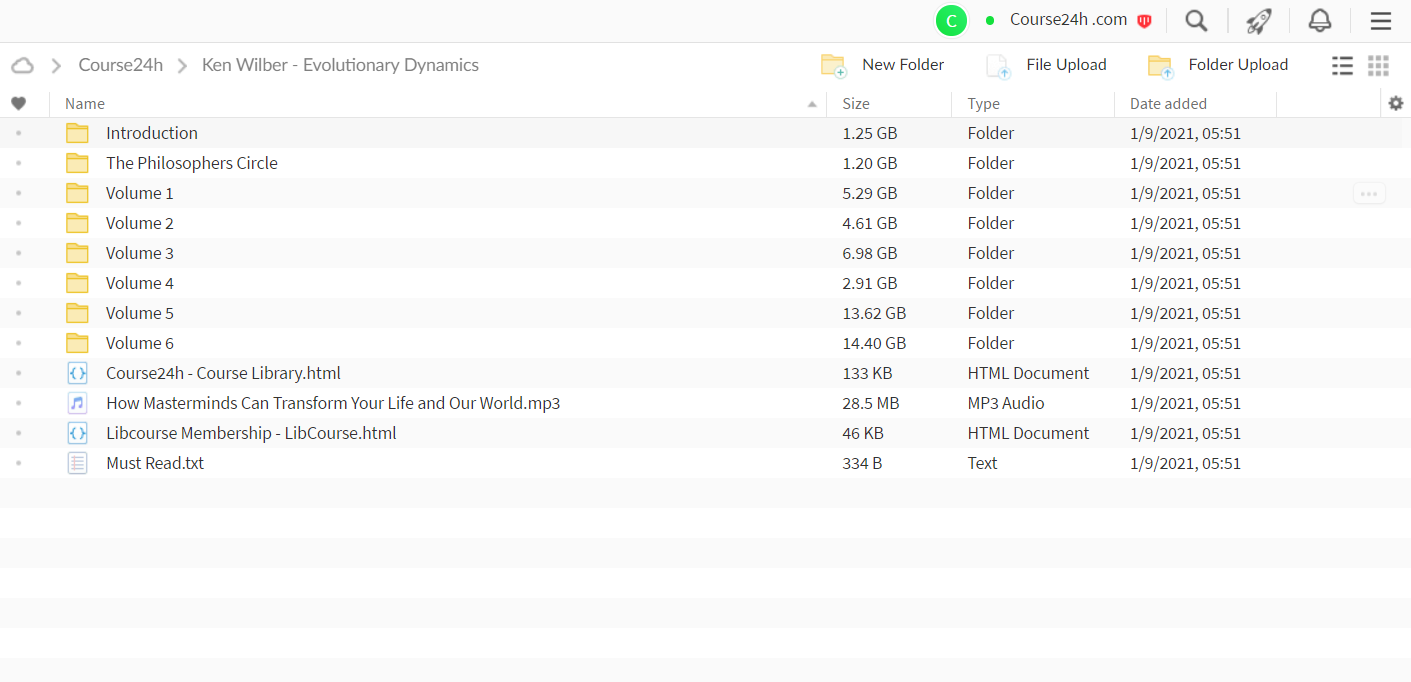This screenshot has width=1411, height=682.
Task: Click the Folder Upload button
Action: (1218, 65)
